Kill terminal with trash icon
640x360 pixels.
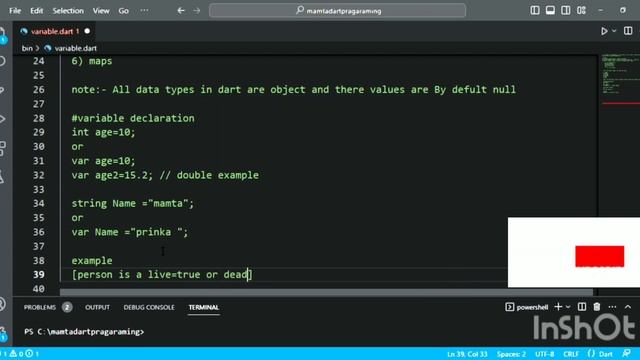tap(597, 307)
